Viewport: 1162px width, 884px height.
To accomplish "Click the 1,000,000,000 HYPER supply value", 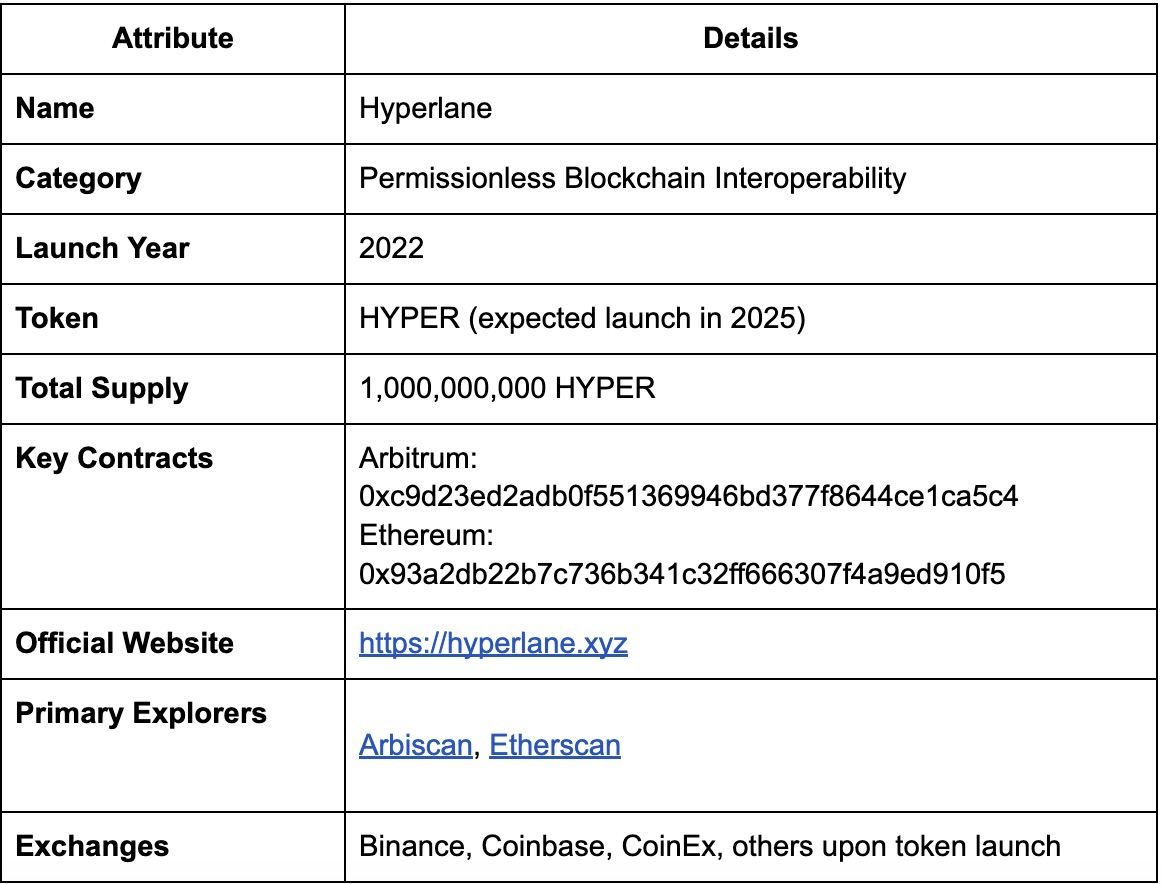I will pyautogui.click(x=507, y=388).
